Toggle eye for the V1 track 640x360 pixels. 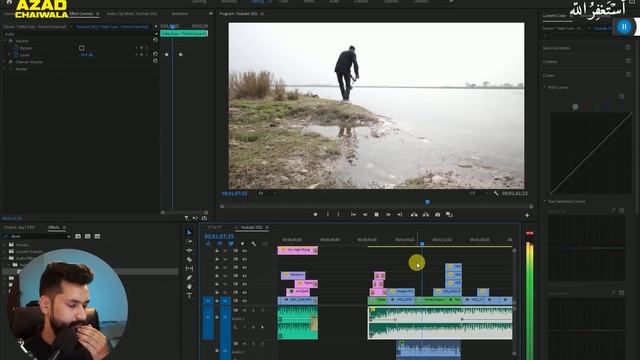(x=244, y=301)
